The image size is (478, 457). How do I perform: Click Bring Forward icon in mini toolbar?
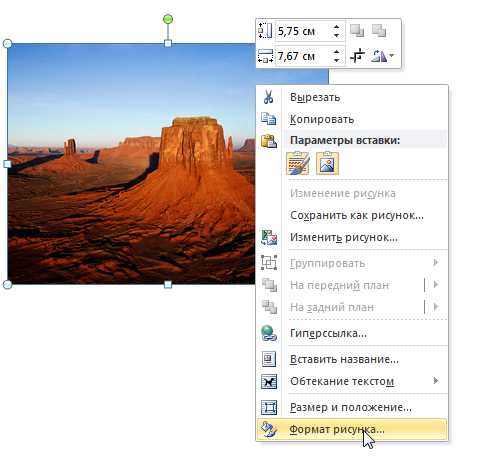point(357,30)
